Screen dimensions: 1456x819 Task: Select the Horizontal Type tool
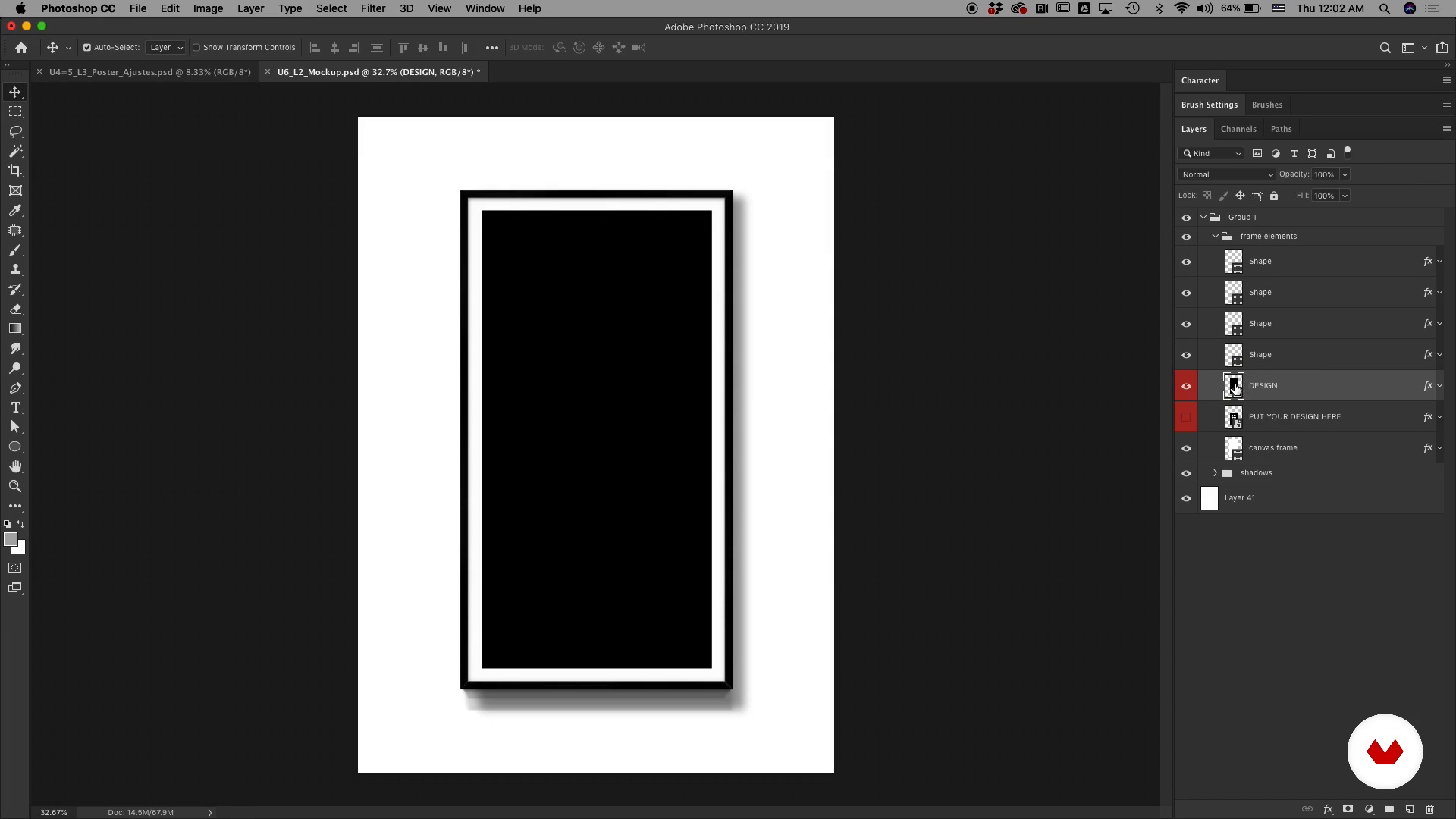pyautogui.click(x=15, y=408)
